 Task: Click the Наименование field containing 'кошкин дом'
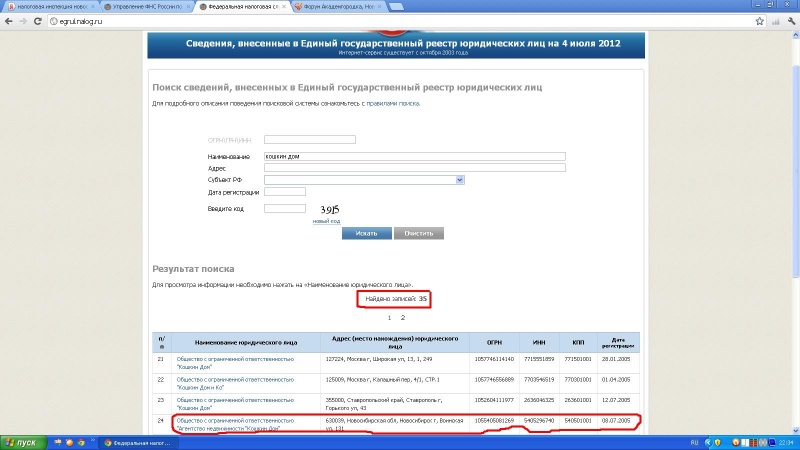click(x=414, y=156)
